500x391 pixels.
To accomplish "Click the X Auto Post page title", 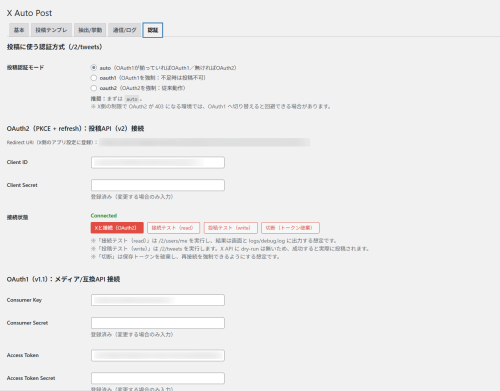I will click(29, 13).
